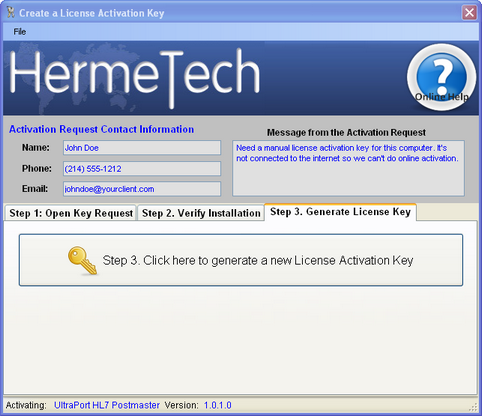482x416 pixels.
Task: Switch to Step 1: Open Key Request tab
Action: point(71,213)
